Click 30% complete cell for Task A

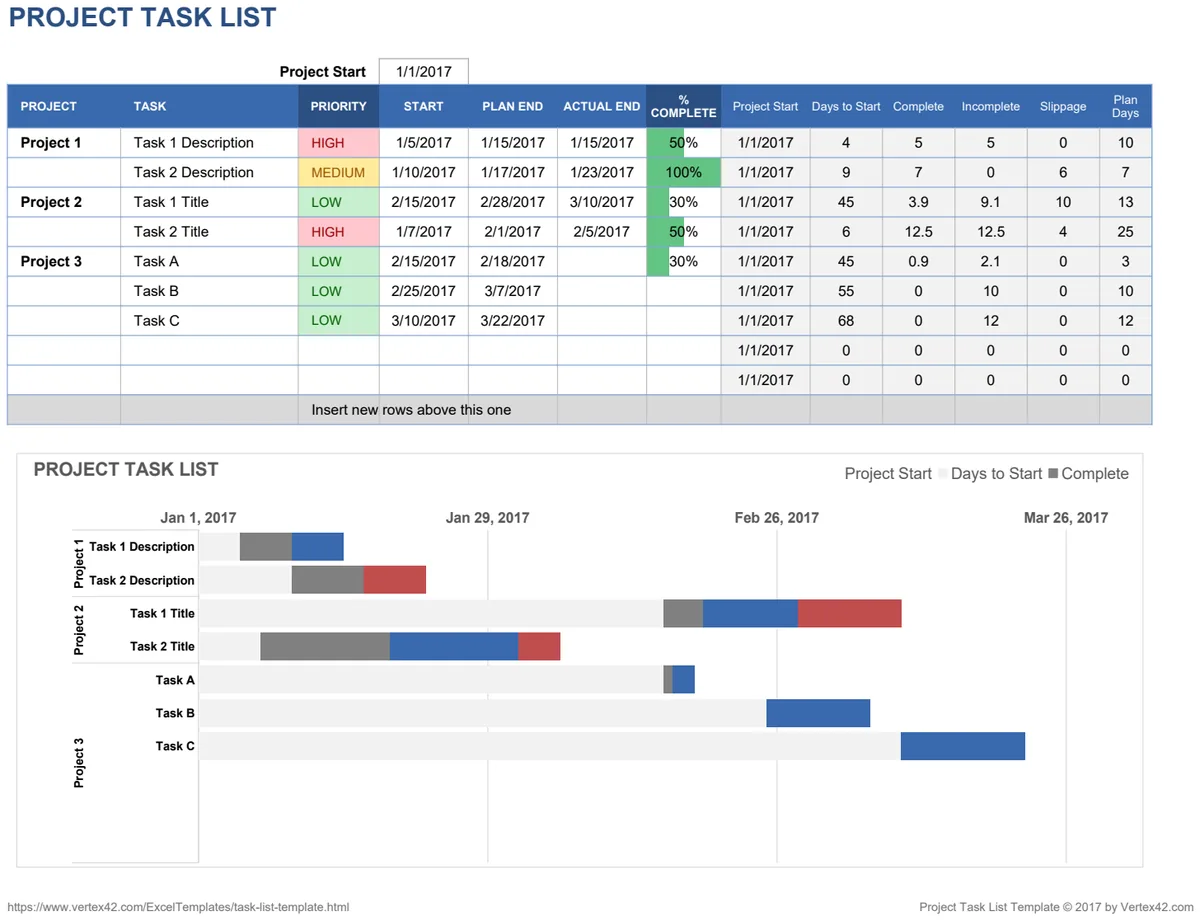pyautogui.click(x=684, y=262)
